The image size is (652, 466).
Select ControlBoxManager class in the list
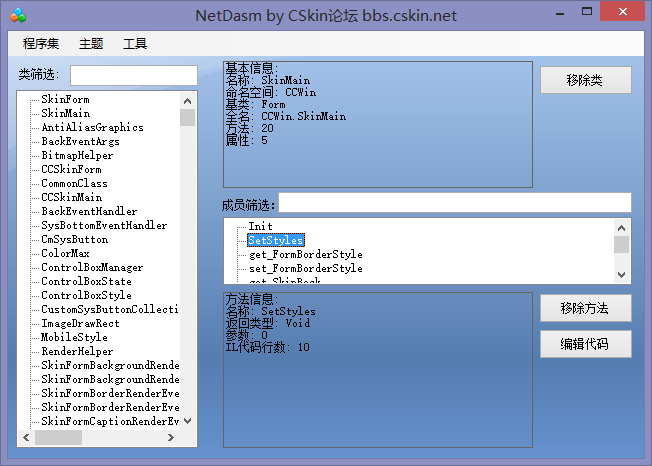click(x=92, y=268)
